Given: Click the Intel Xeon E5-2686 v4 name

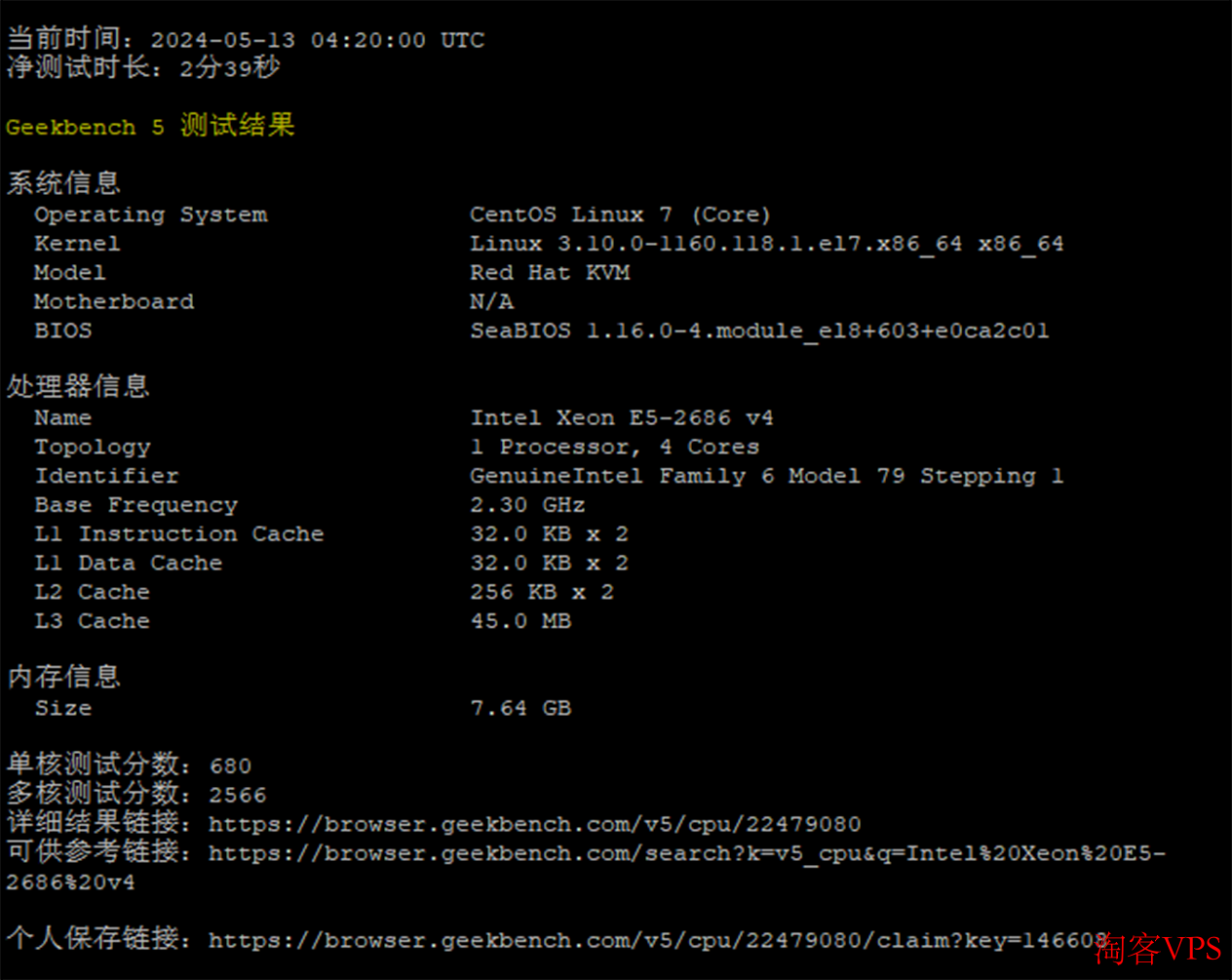Looking at the screenshot, I should (622, 417).
